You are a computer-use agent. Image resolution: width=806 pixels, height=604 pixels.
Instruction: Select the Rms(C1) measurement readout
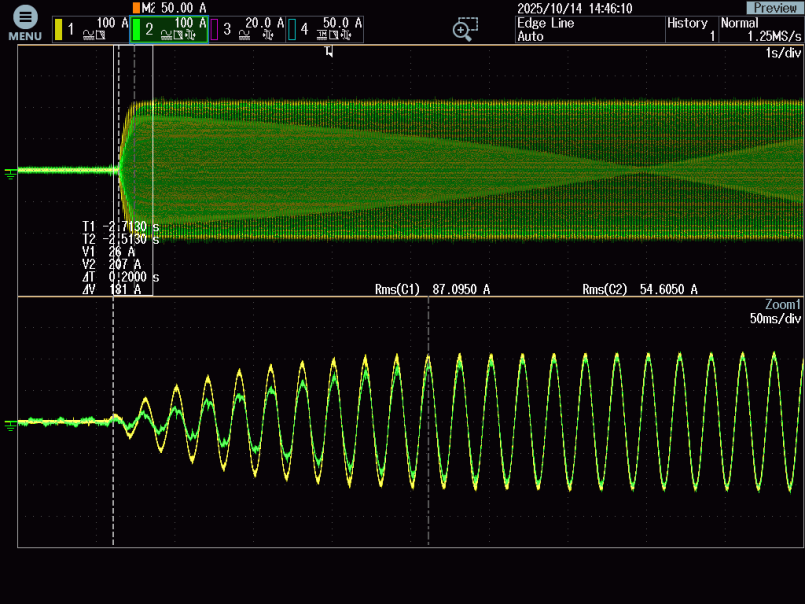pyautogui.click(x=432, y=289)
